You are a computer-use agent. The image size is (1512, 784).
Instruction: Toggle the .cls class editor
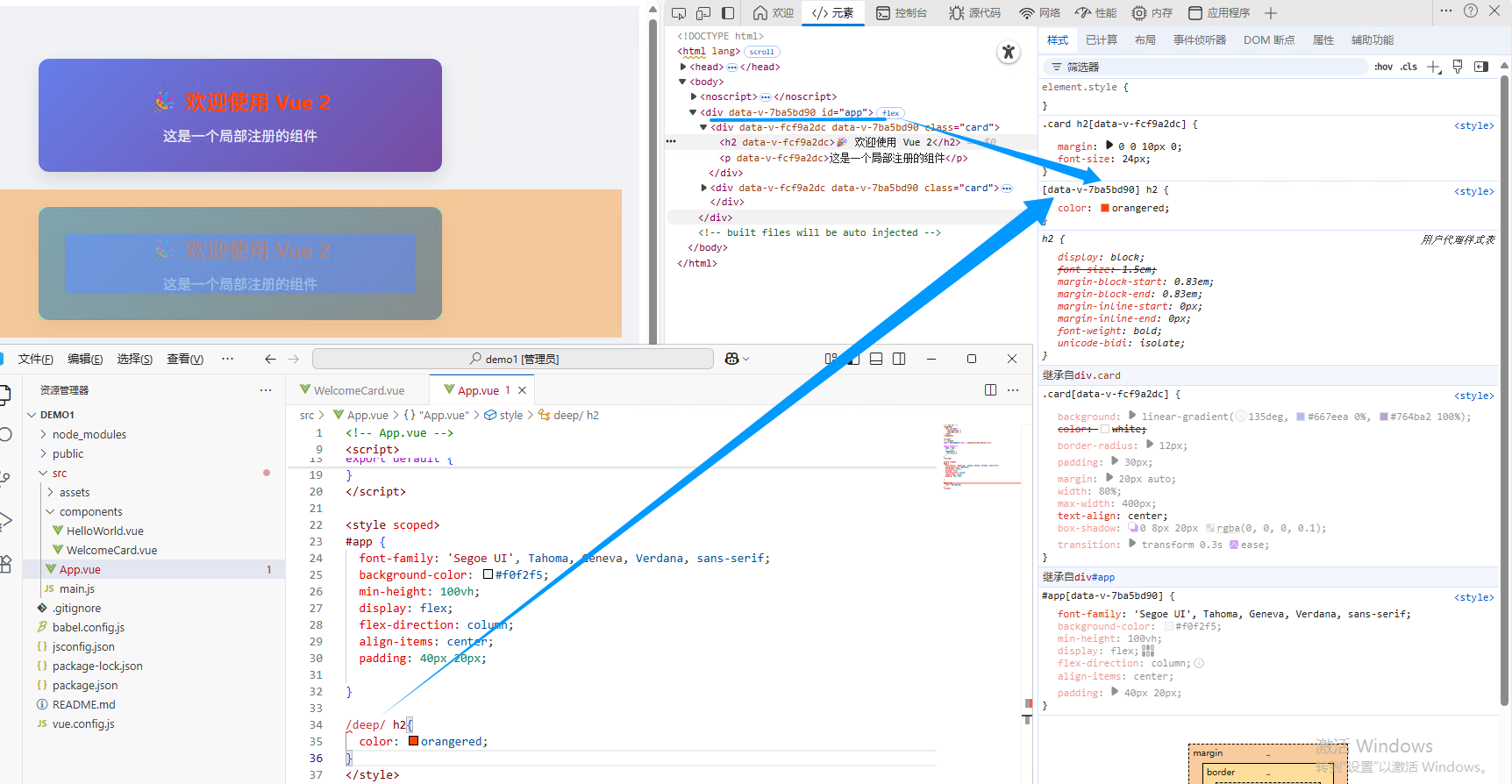tap(1409, 67)
